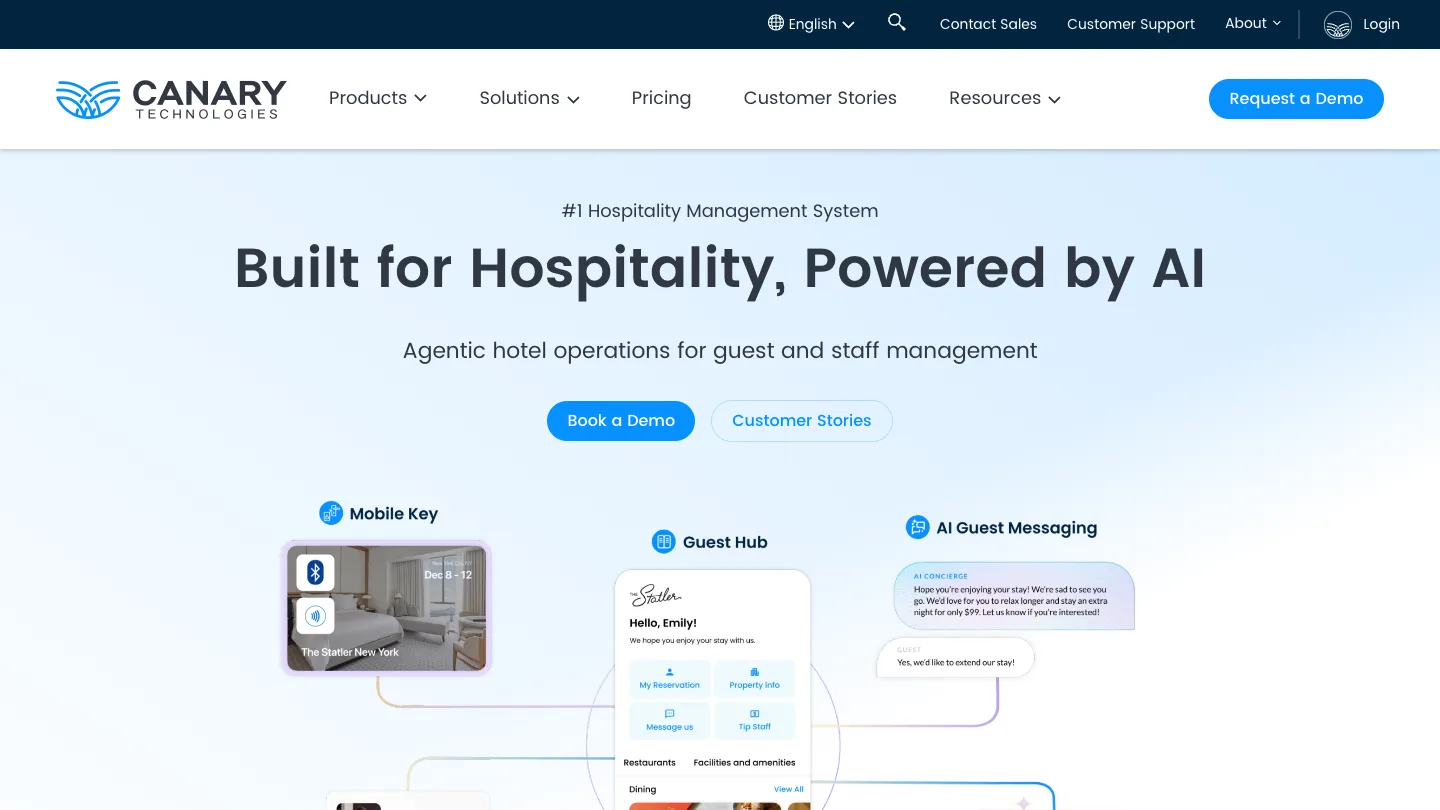Click the AI Guest Messaging icon
Screen dimensions: 1440x810
[x=918, y=527]
